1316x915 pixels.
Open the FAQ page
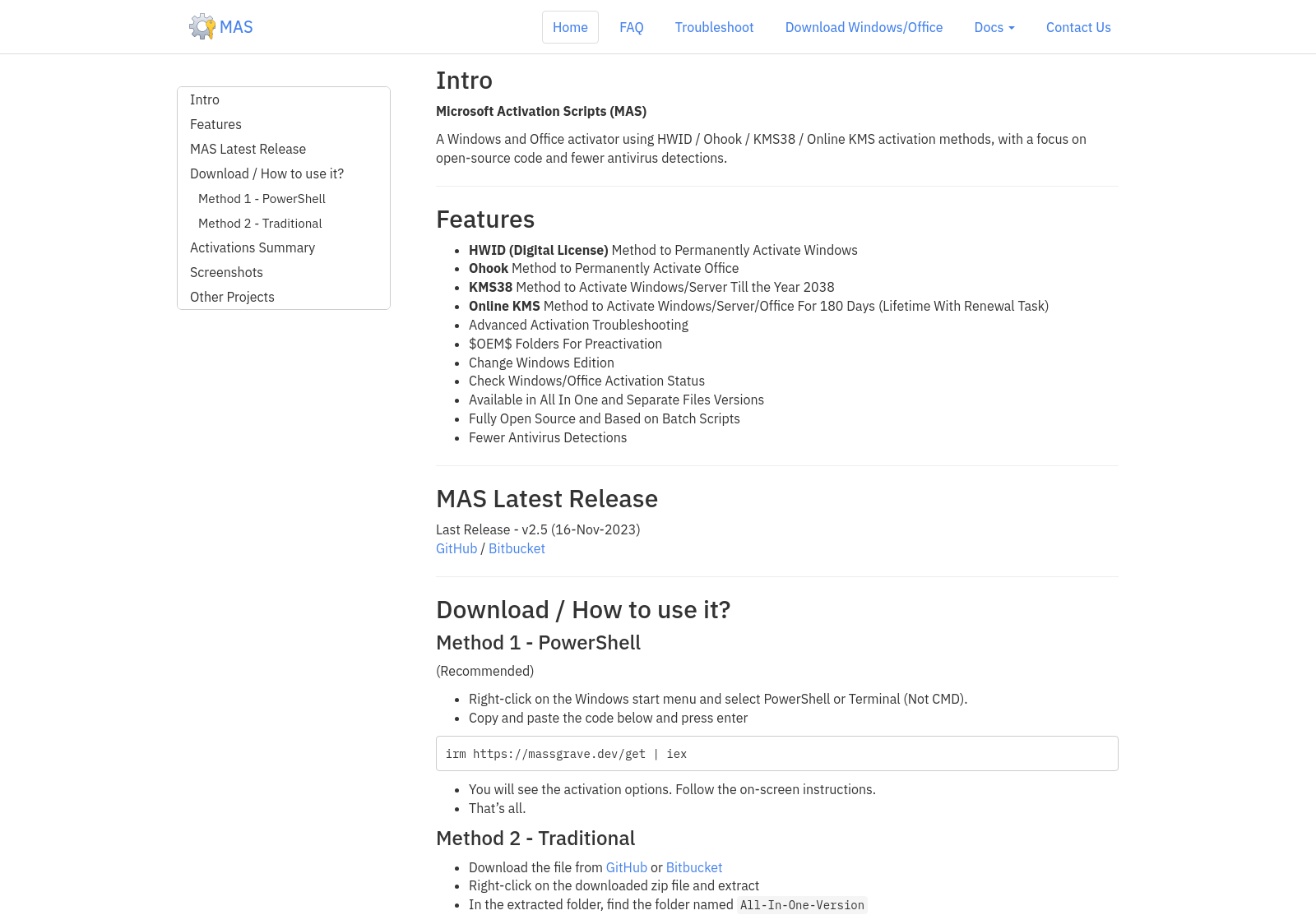pyautogui.click(x=632, y=27)
